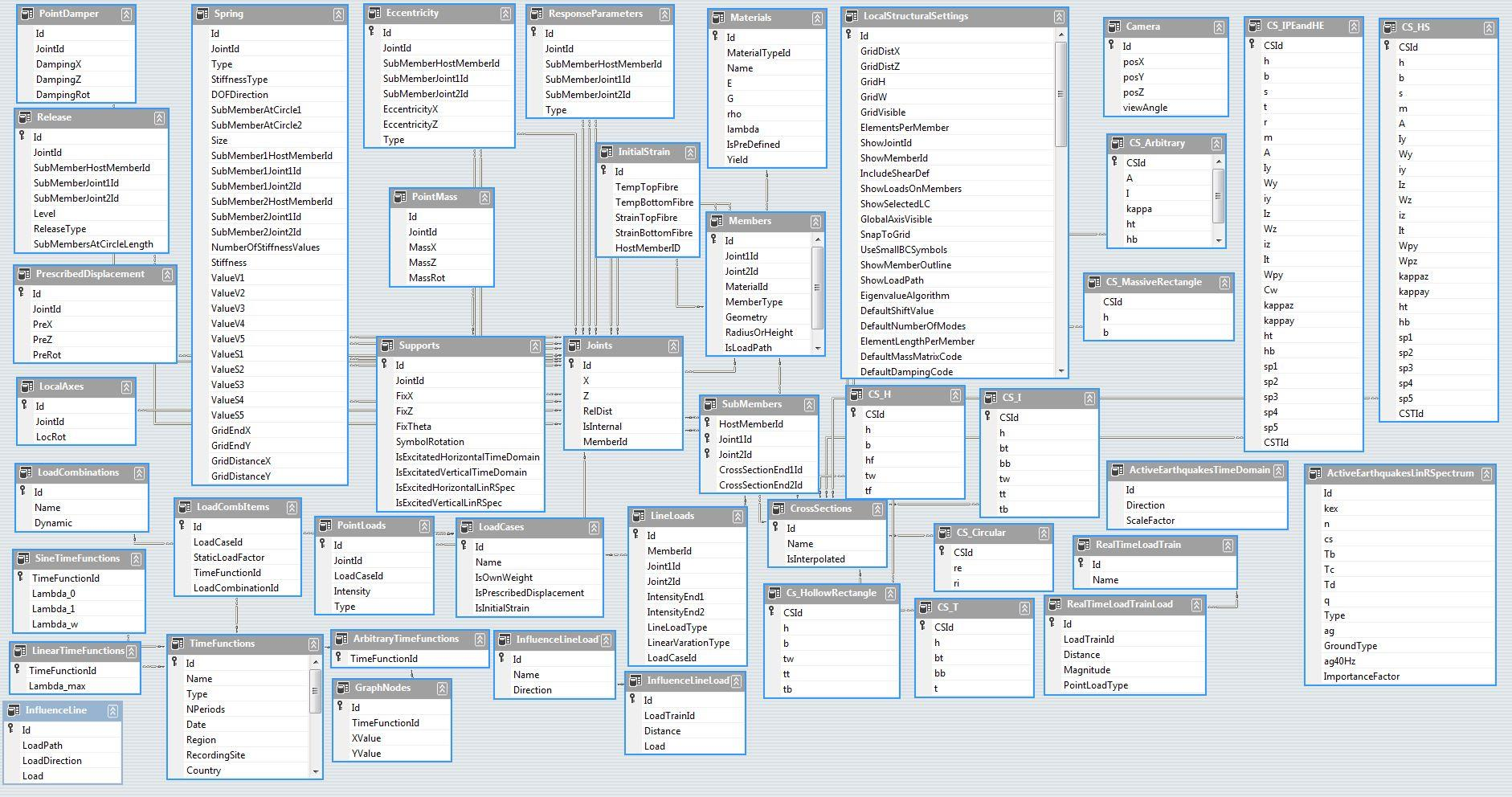Click the Materials table icon
This screenshot has height=797, width=1512.
tap(718, 18)
